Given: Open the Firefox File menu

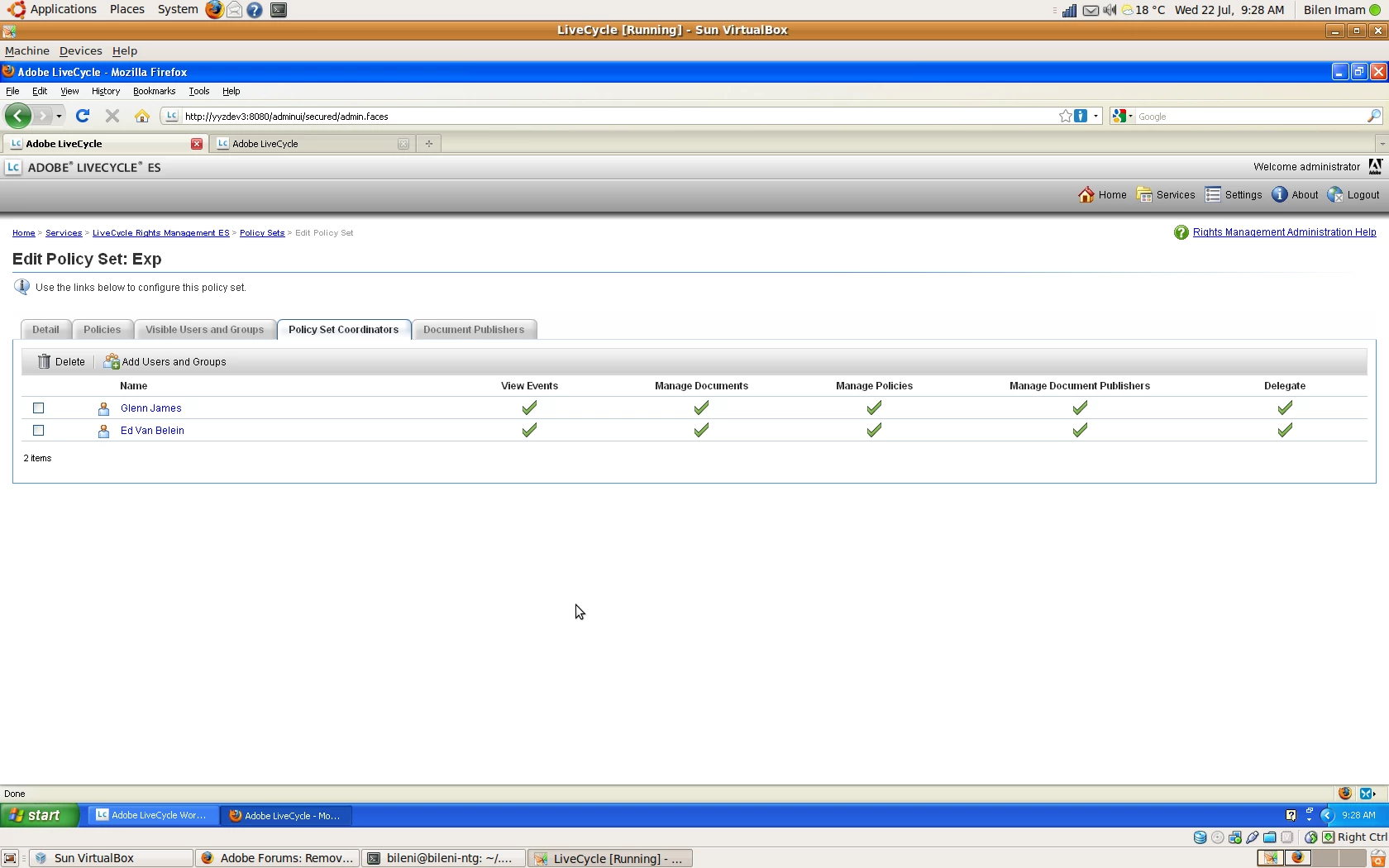Looking at the screenshot, I should click(12, 91).
